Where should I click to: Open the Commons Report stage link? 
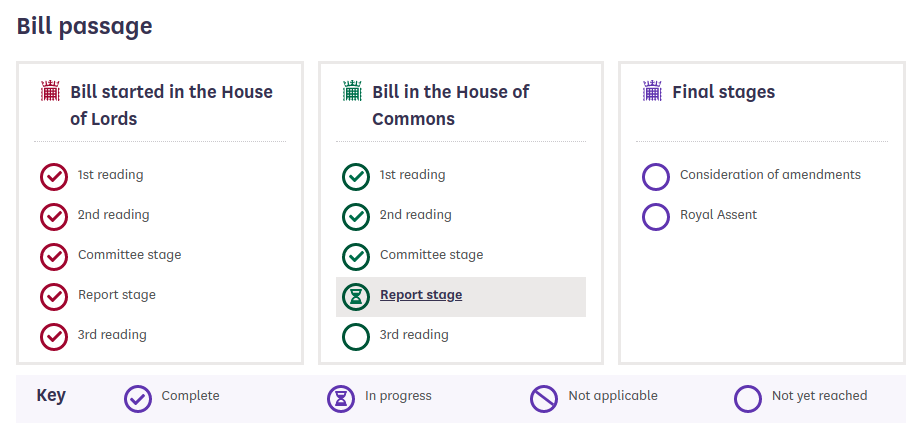point(421,295)
